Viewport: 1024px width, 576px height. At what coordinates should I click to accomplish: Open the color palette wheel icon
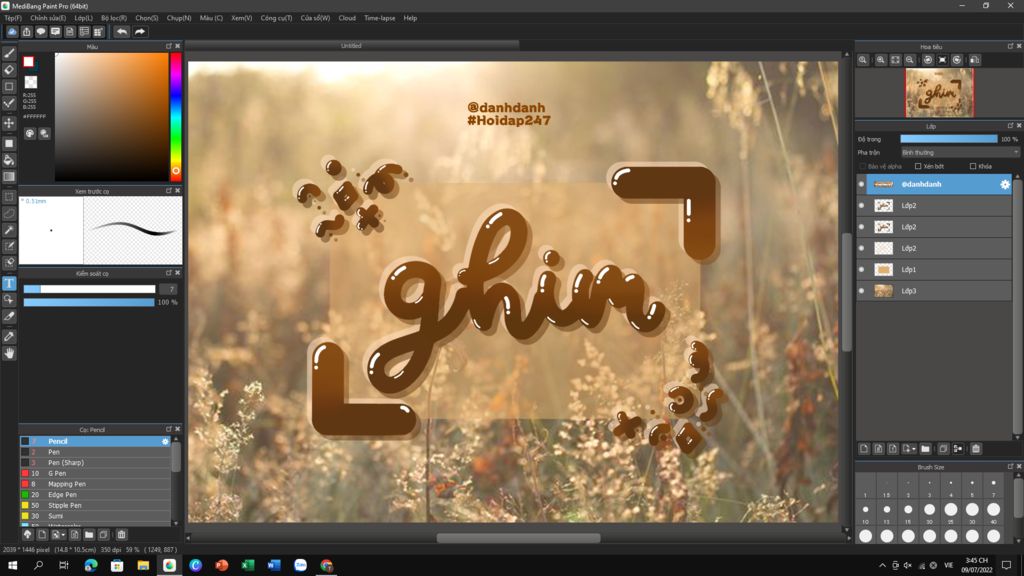[x=30, y=133]
